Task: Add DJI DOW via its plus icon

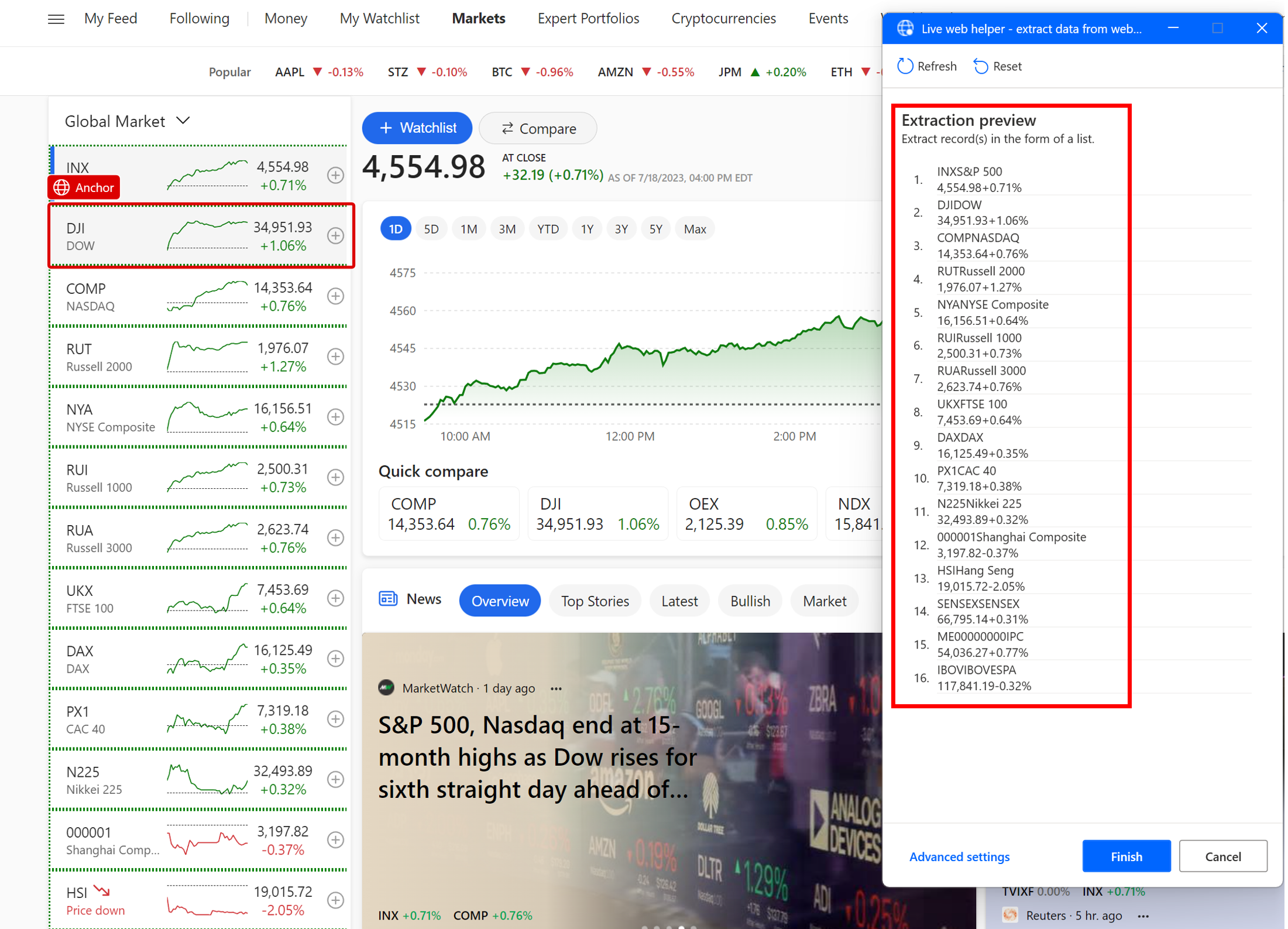Action: 335,235
